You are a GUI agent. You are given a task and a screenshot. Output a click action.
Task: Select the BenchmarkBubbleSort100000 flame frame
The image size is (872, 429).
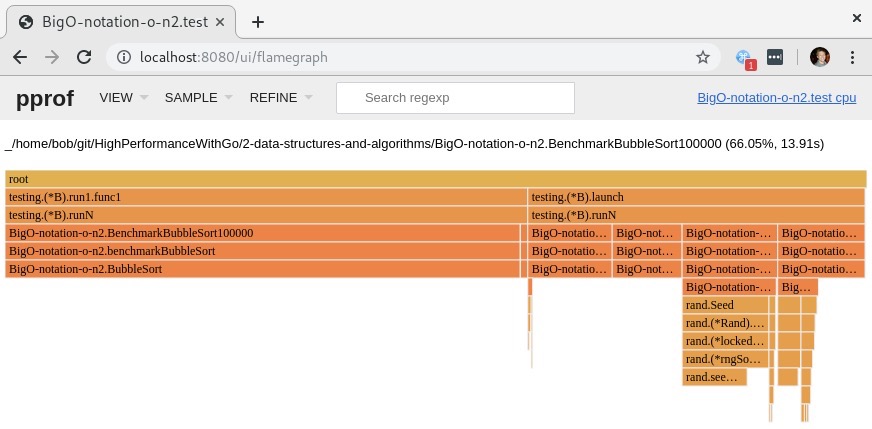tap(262, 233)
